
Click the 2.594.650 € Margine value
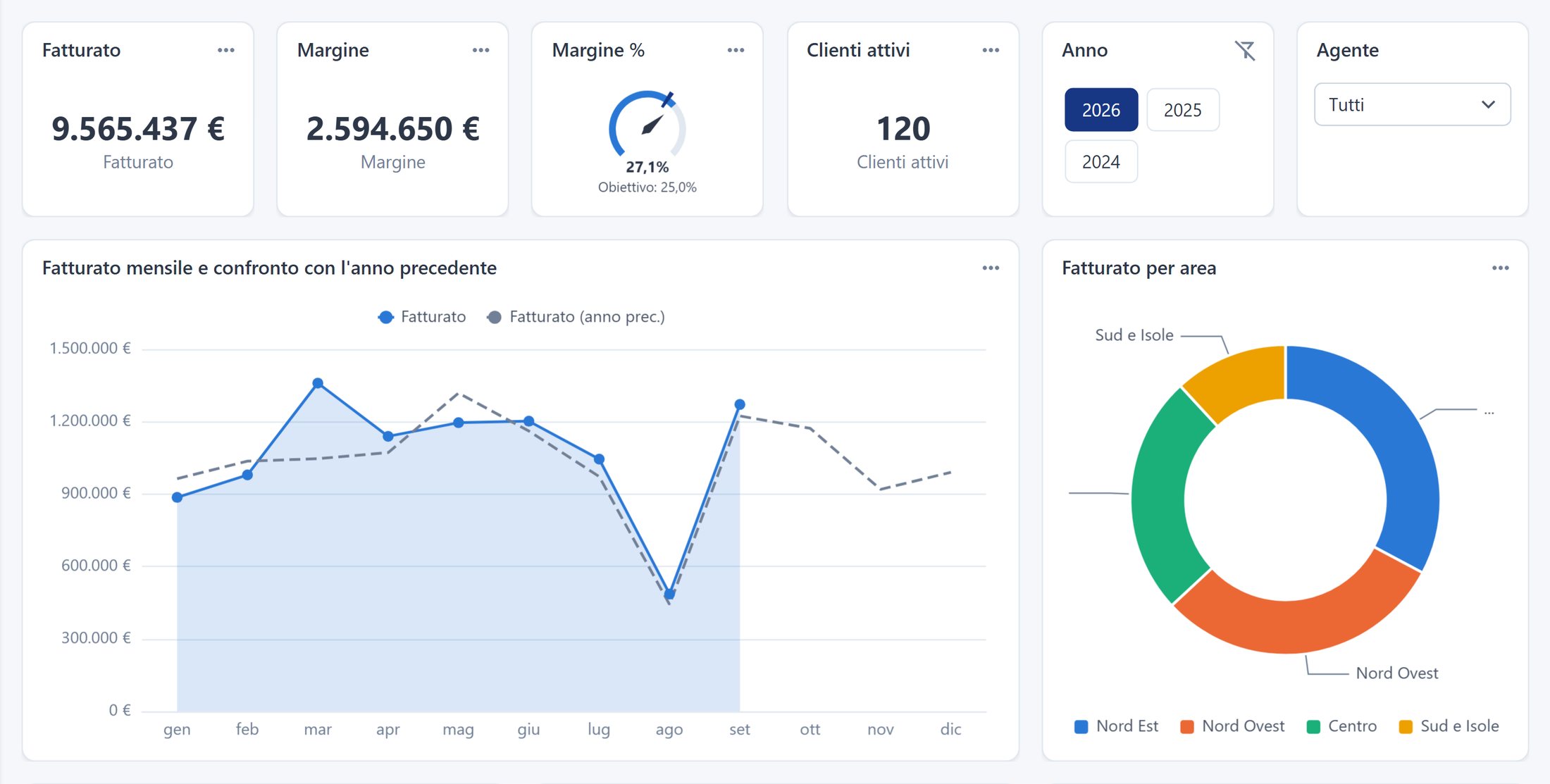pos(392,129)
